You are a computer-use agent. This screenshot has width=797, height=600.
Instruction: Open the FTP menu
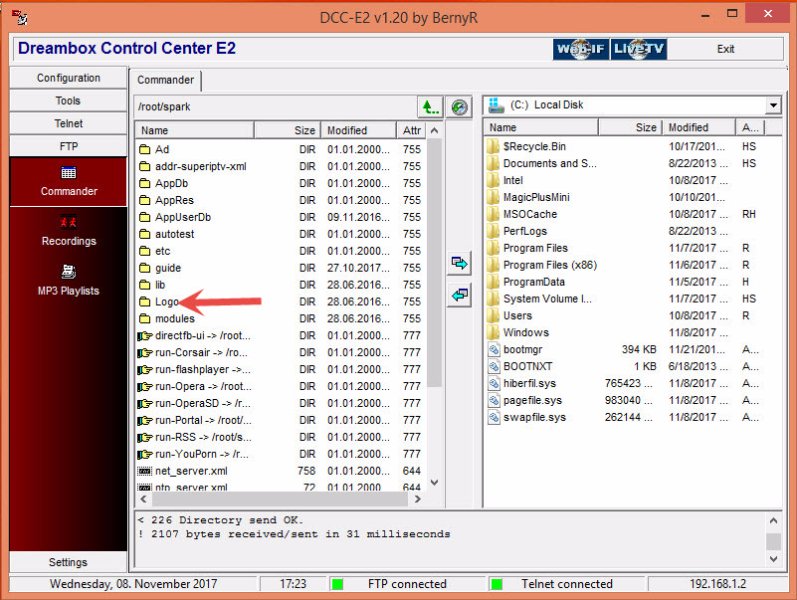click(x=68, y=146)
